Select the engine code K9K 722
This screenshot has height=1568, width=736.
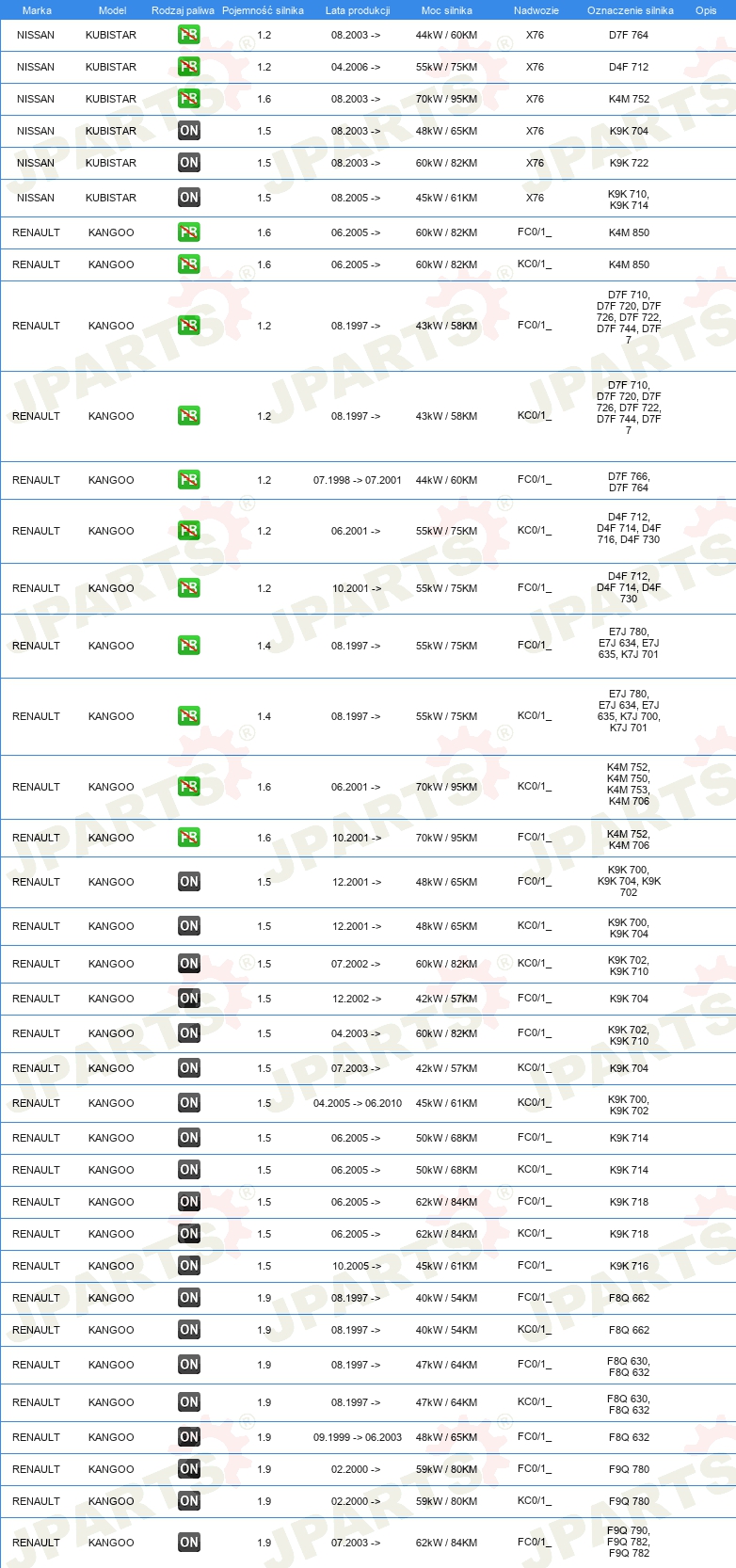tap(629, 163)
